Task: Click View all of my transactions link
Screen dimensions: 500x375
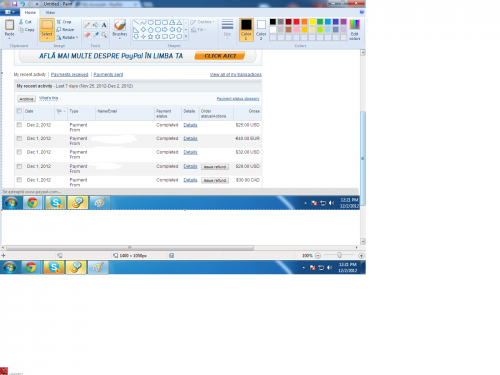Action: click(236, 74)
